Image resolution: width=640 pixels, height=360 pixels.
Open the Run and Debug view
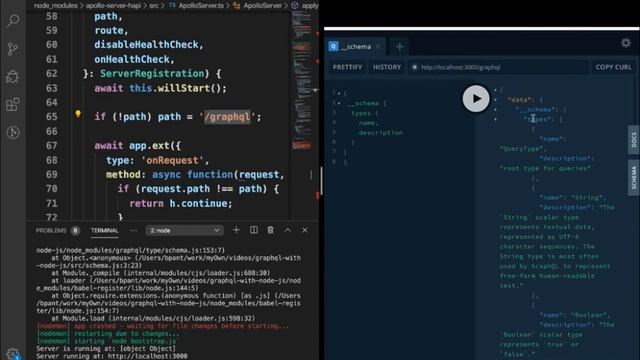[13, 77]
